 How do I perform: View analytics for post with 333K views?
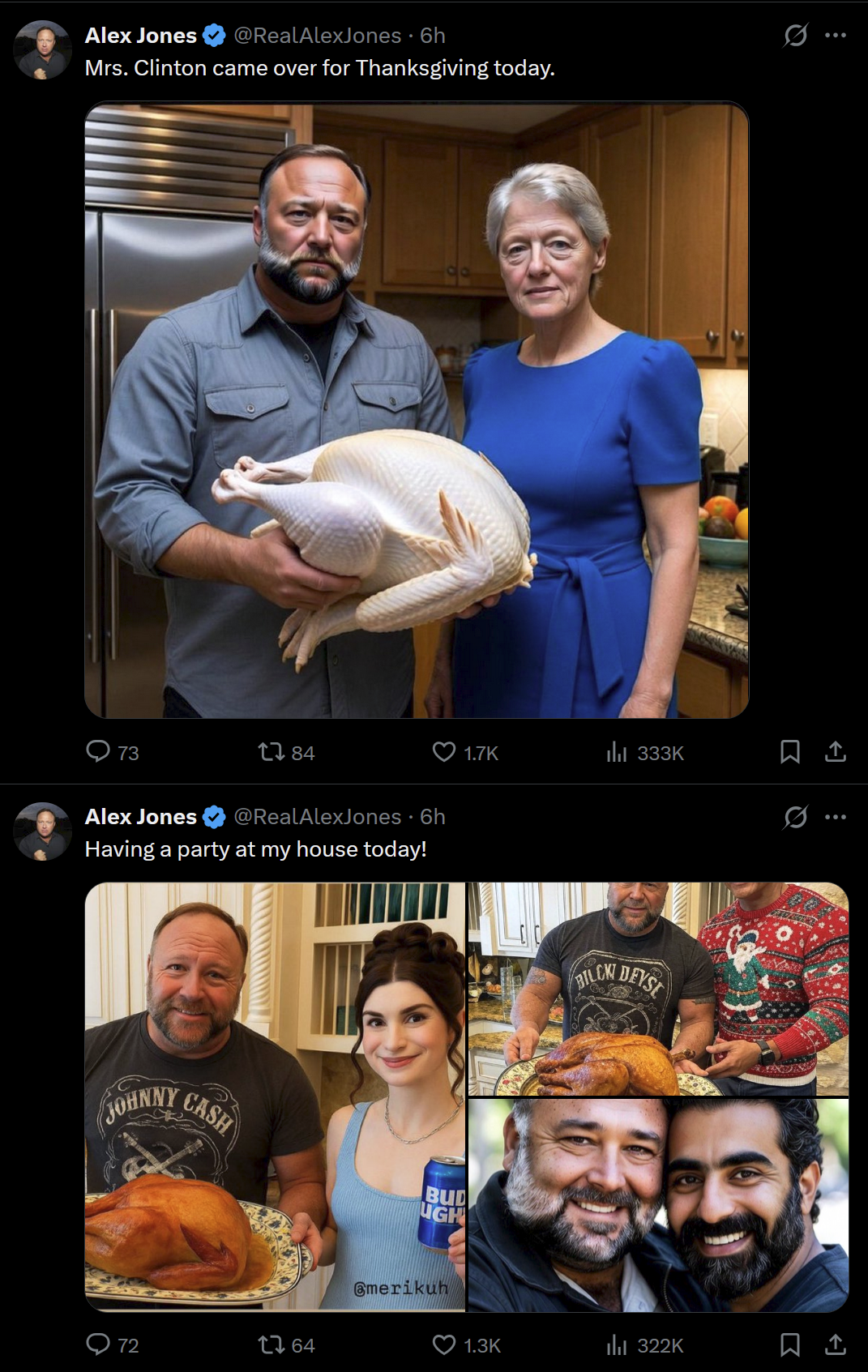[x=617, y=753]
